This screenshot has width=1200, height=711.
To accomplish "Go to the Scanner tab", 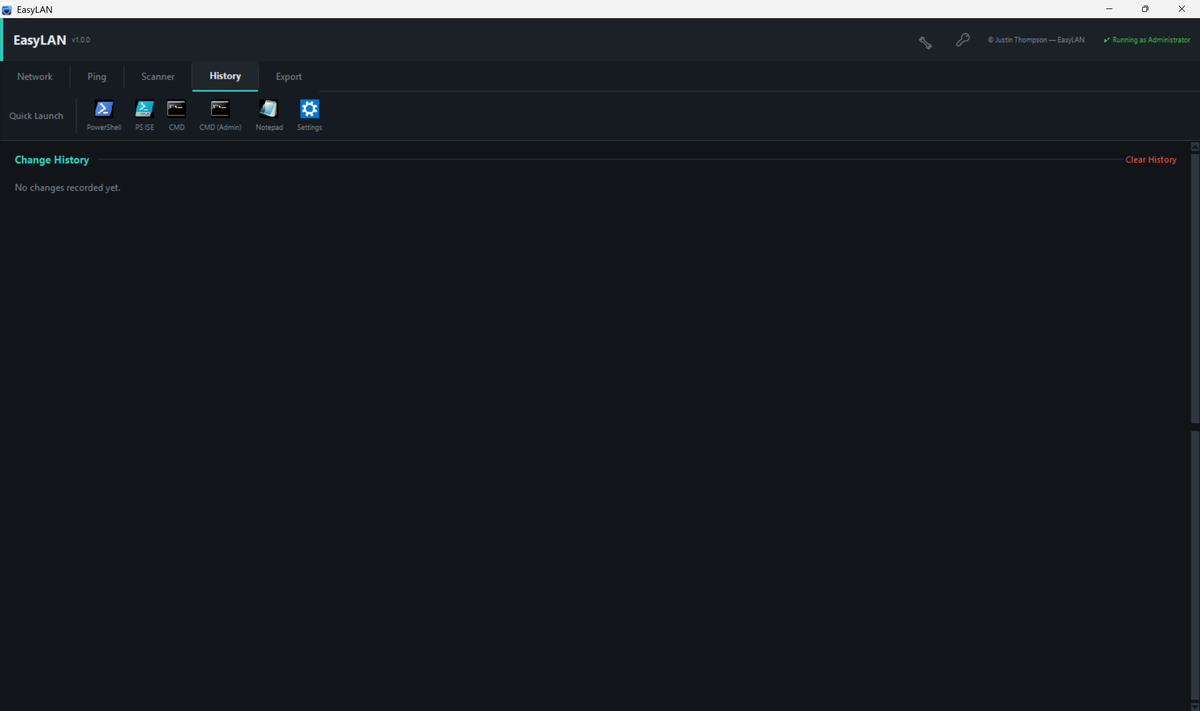I will (x=158, y=77).
